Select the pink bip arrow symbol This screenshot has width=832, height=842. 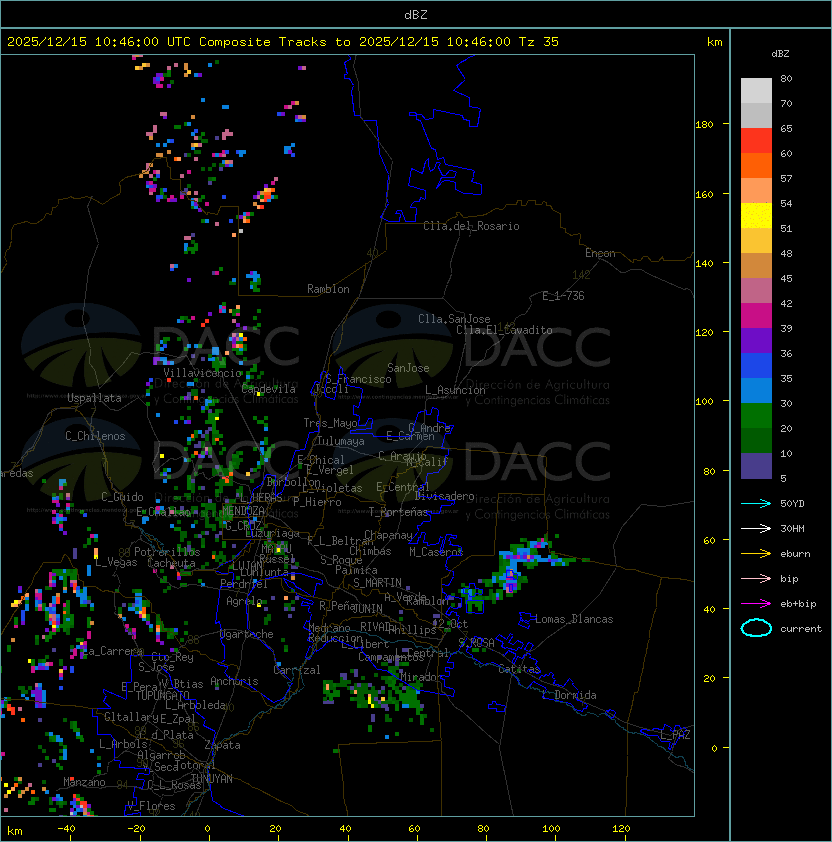coord(756,578)
